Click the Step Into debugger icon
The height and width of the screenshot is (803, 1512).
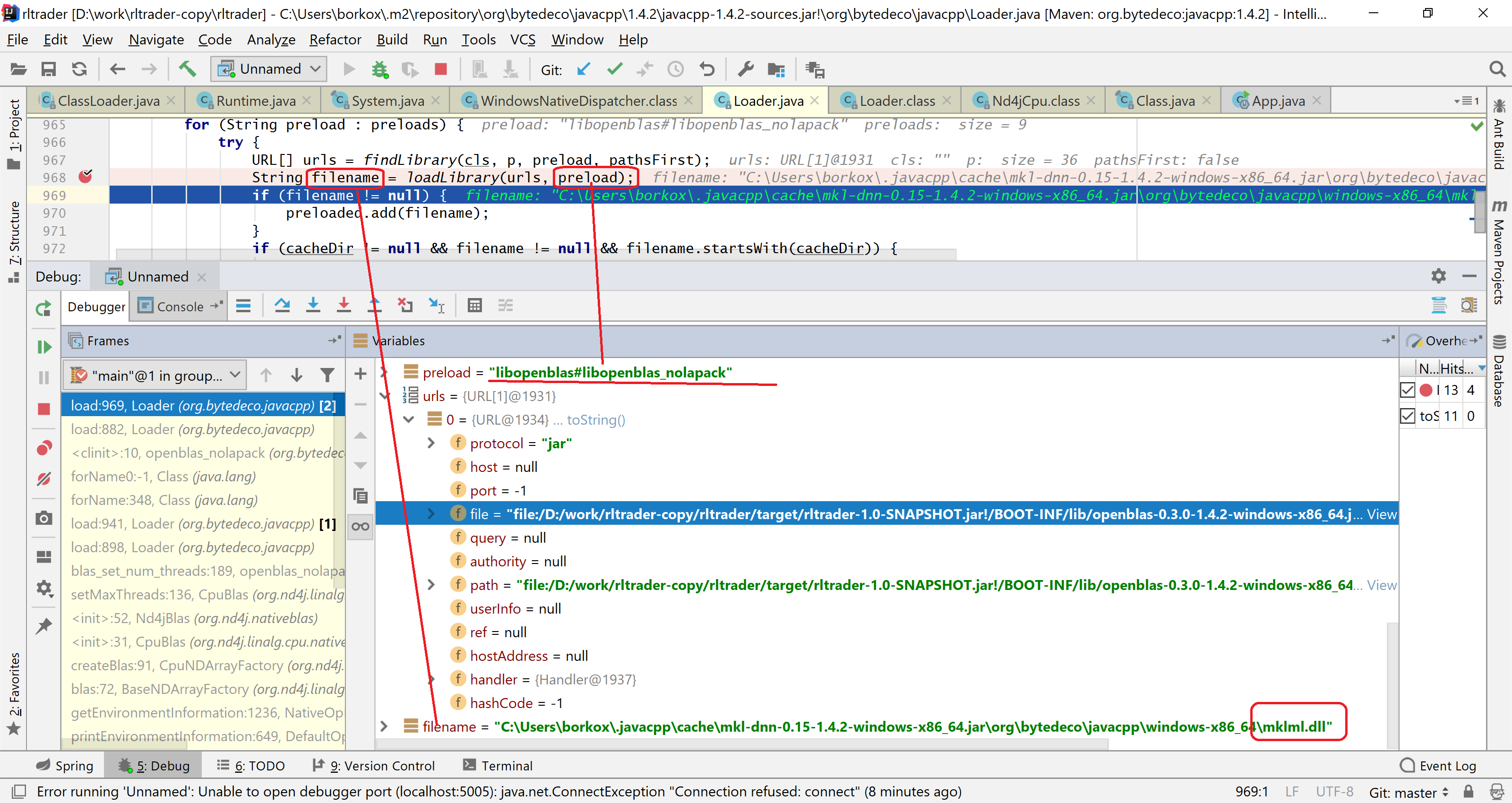313,305
